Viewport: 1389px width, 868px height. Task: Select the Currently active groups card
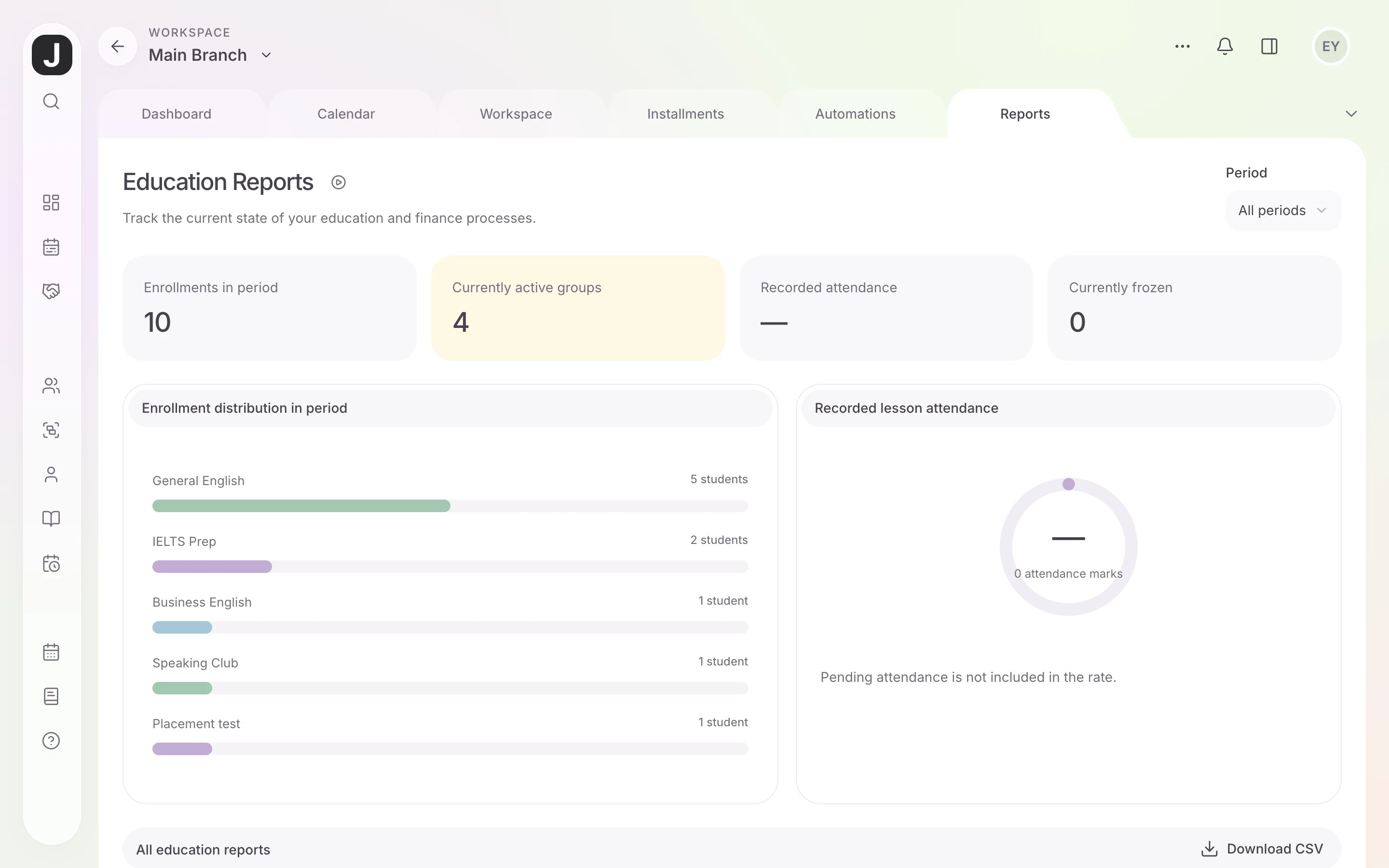tap(578, 308)
